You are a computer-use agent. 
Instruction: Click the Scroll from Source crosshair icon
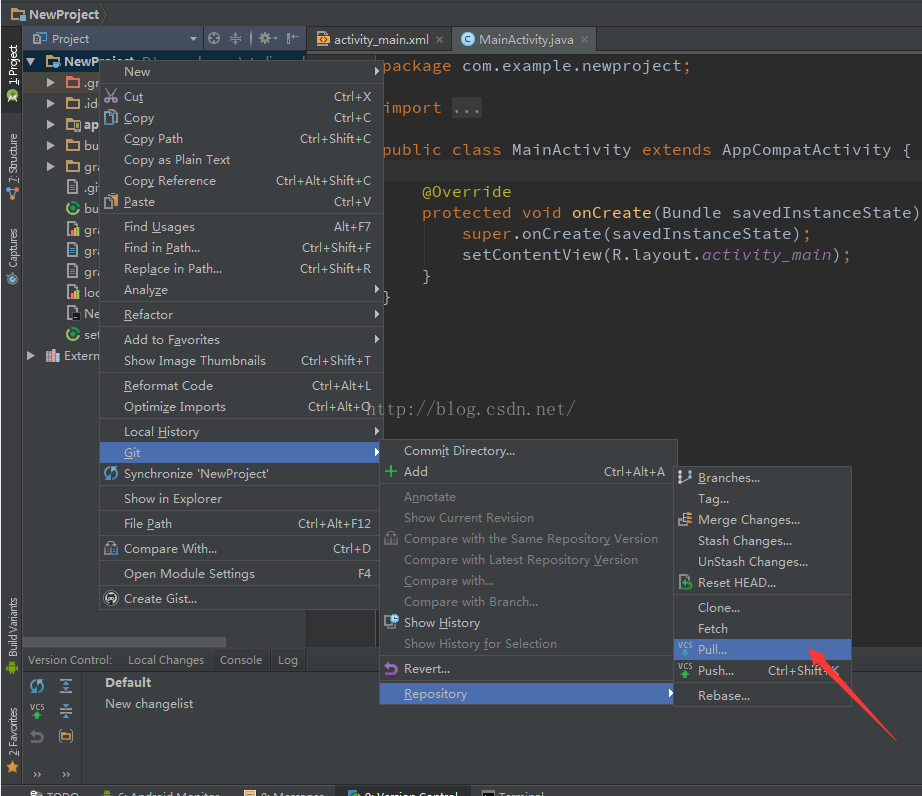coord(214,39)
